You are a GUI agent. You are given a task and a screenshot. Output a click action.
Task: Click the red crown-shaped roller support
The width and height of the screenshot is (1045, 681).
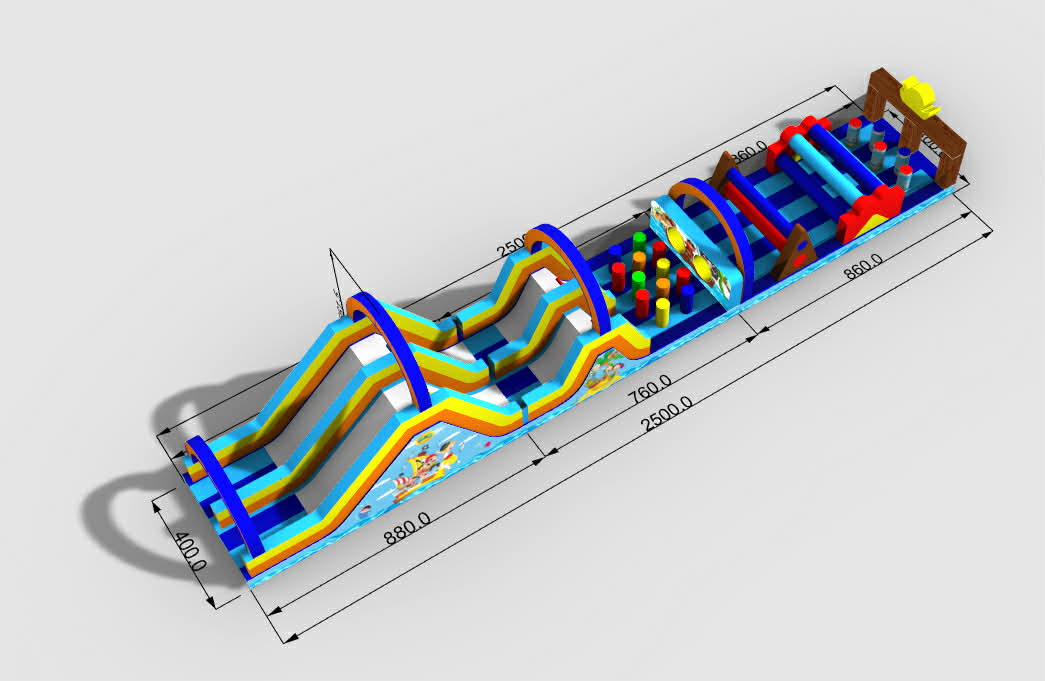pos(869,213)
